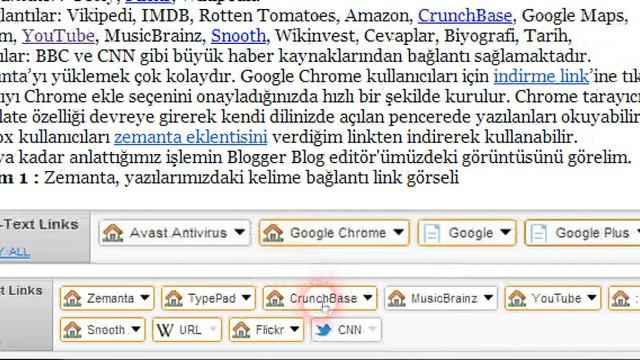
Task: Click the words 'Rotten Tomatoes' in the article
Action: point(267,16)
